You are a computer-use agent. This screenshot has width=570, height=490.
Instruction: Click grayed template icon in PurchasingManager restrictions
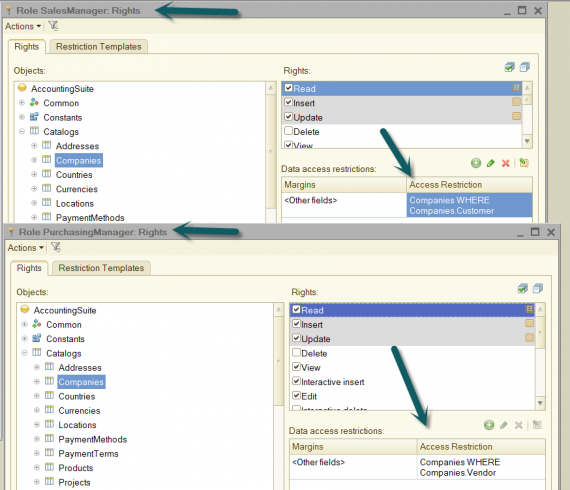[x=537, y=425]
